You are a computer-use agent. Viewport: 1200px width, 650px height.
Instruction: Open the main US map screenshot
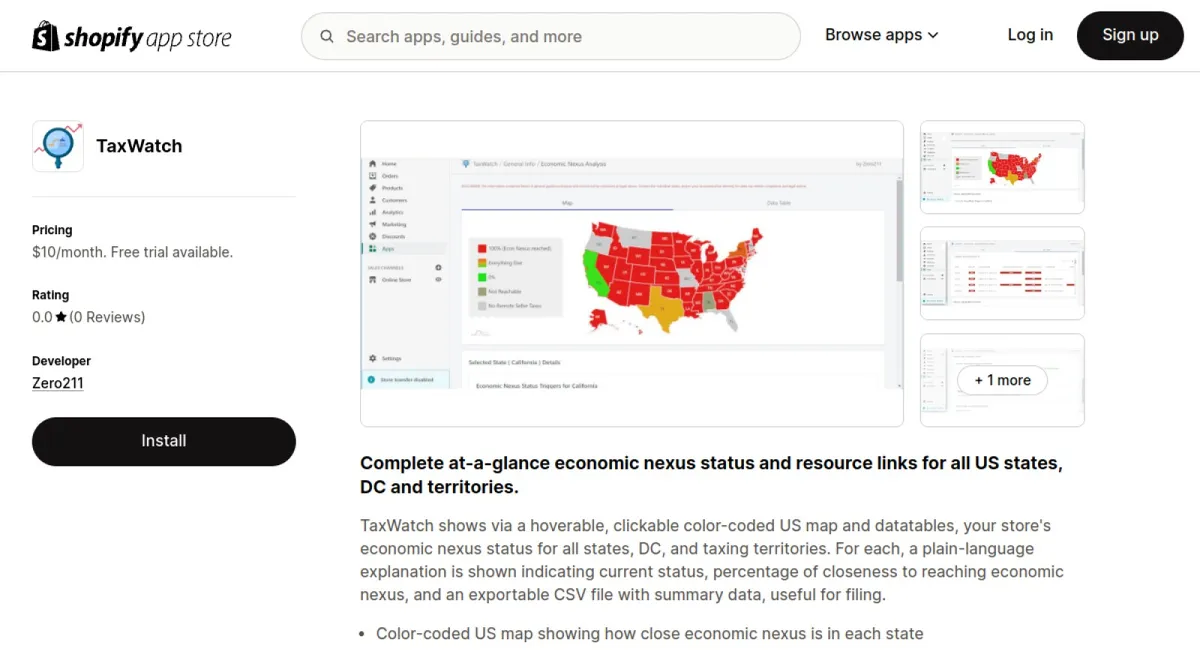click(632, 274)
